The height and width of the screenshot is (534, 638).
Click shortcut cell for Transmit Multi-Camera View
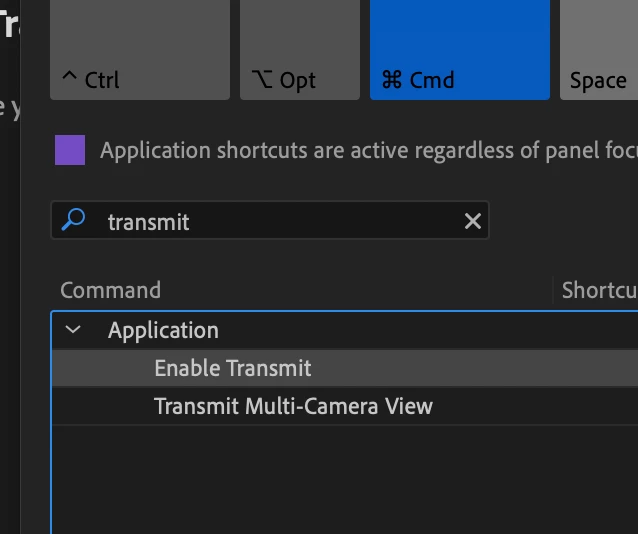596,406
